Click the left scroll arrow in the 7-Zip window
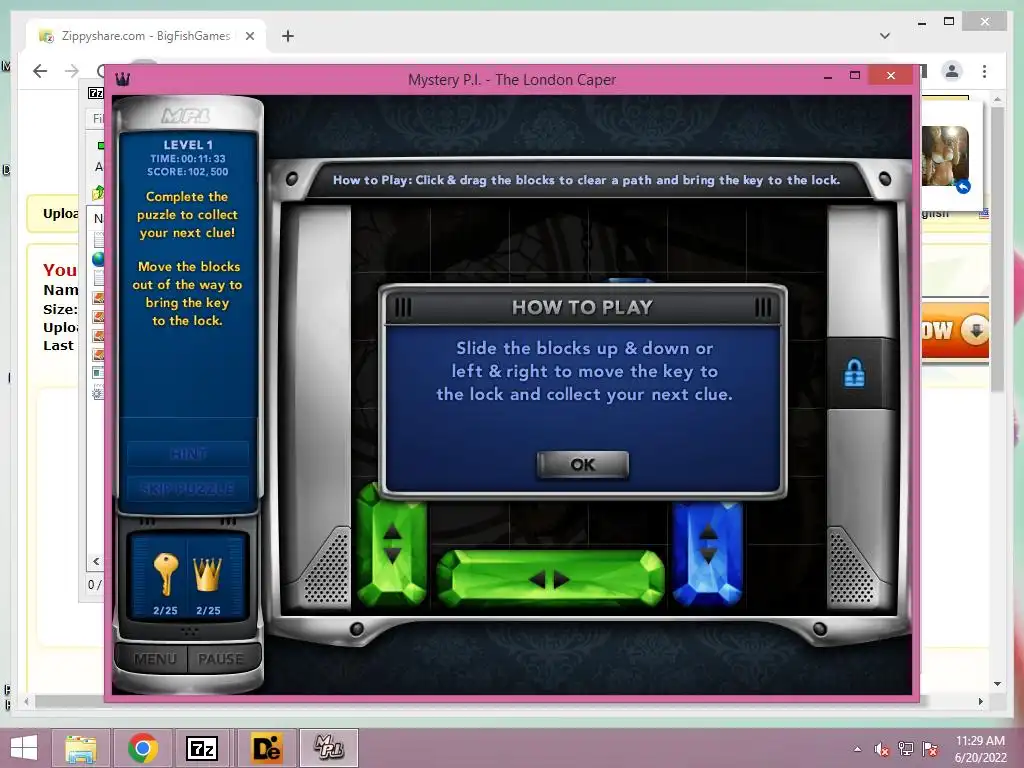 tap(96, 561)
